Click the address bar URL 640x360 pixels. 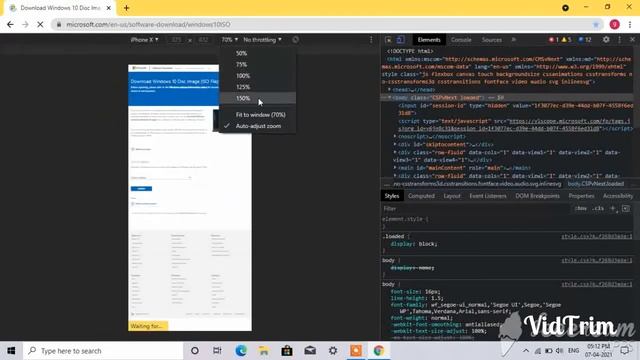(149, 24)
